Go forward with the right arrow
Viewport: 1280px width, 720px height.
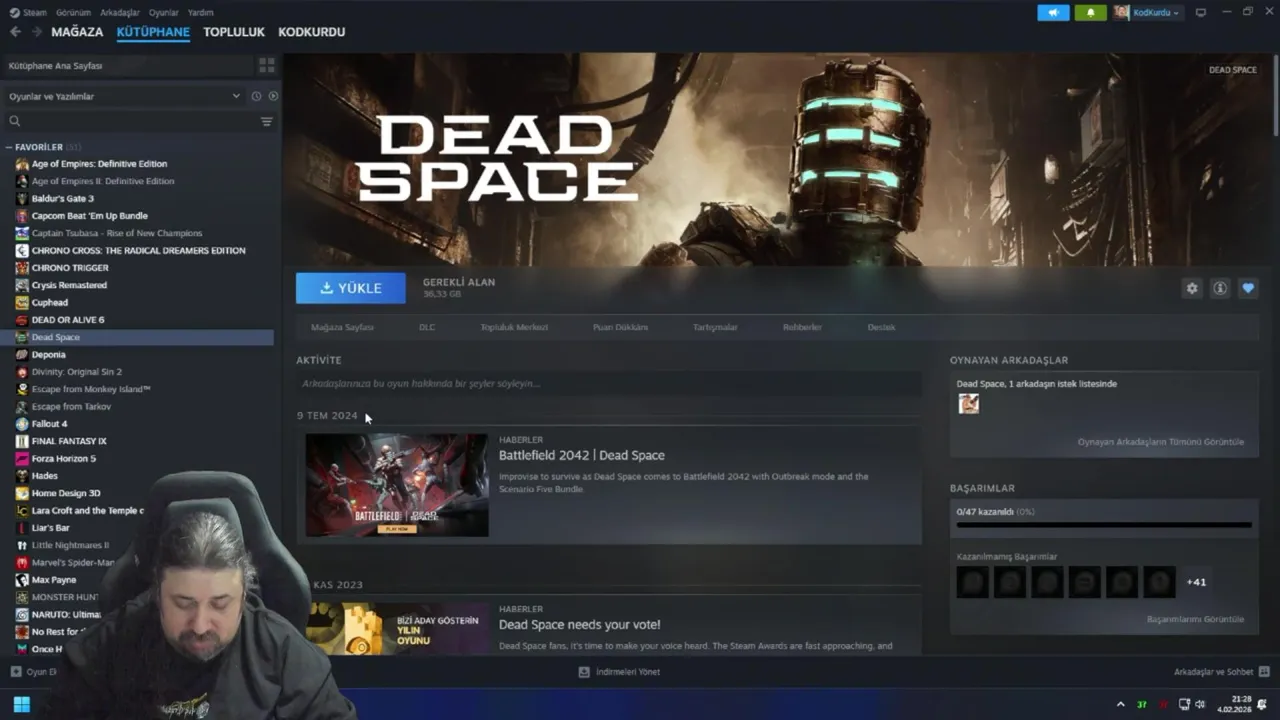[x=37, y=32]
